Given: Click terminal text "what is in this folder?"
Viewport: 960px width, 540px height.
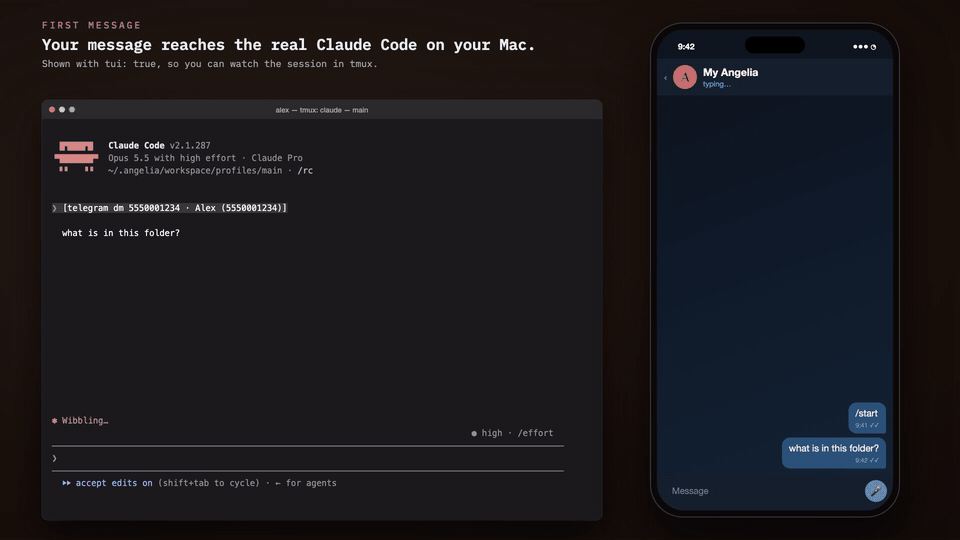Looking at the screenshot, I should (121, 233).
